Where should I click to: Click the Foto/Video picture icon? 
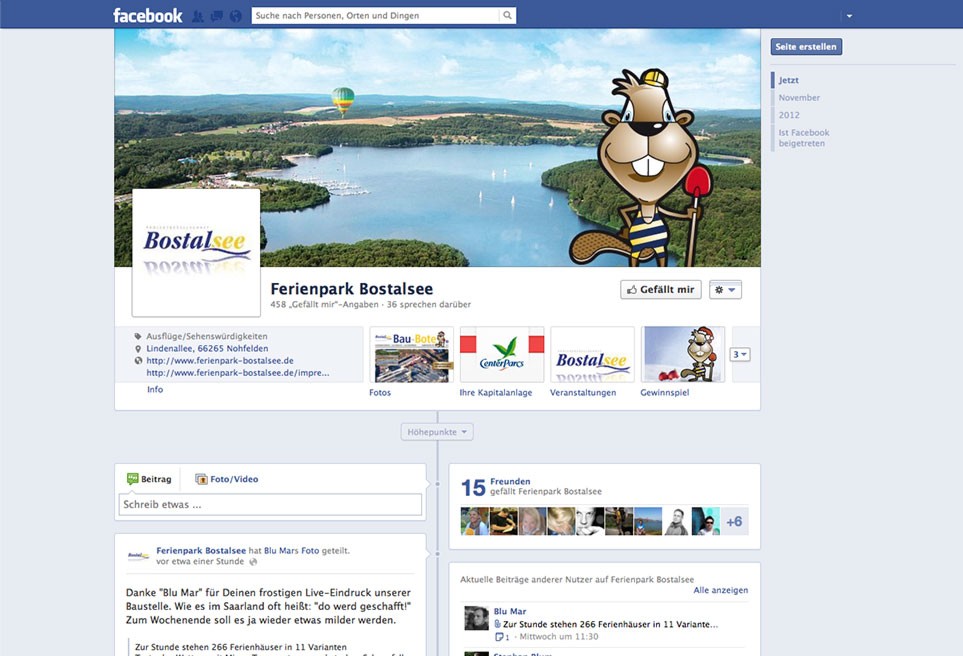pyautogui.click(x=201, y=479)
